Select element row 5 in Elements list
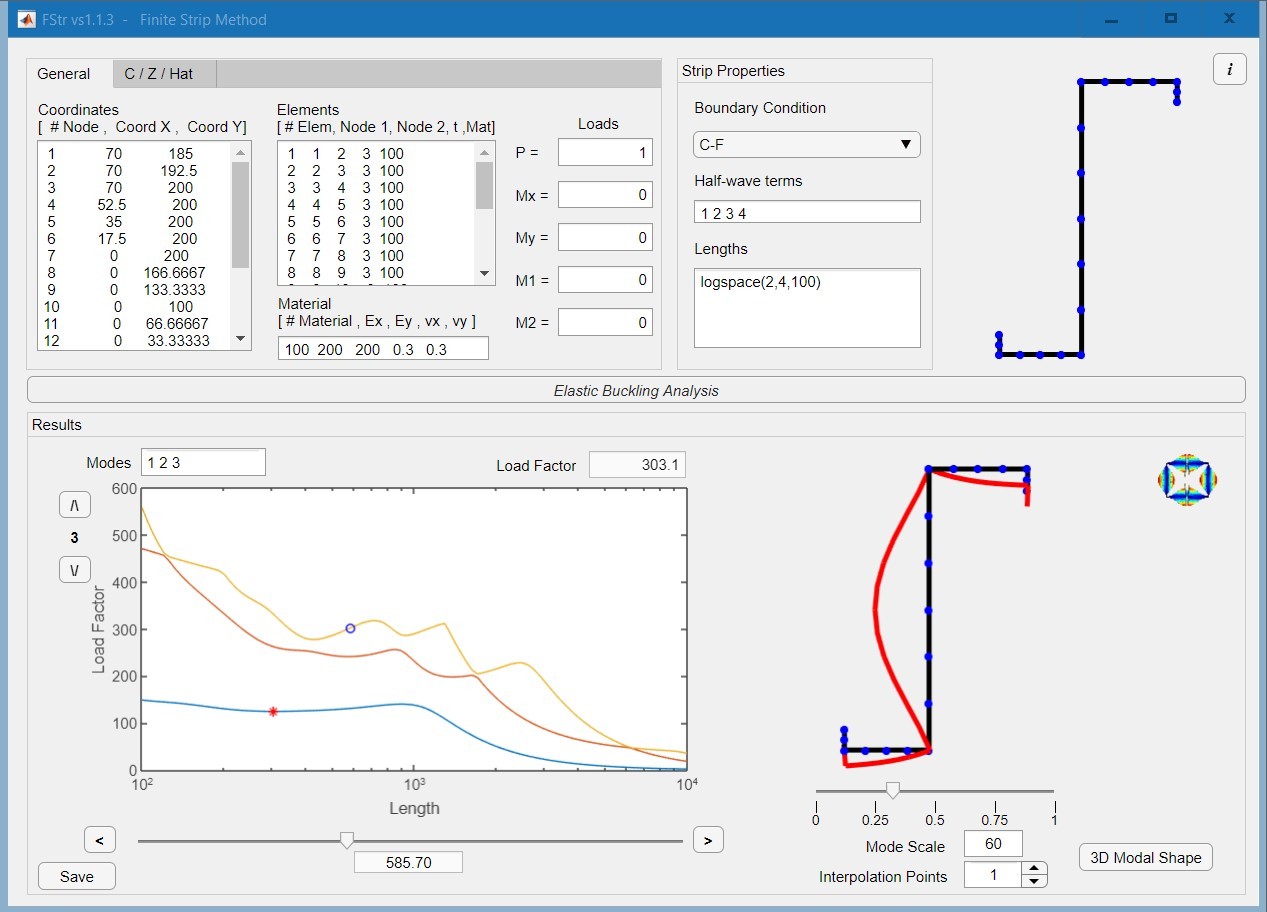Viewport: 1267px width, 912px height. click(376, 222)
